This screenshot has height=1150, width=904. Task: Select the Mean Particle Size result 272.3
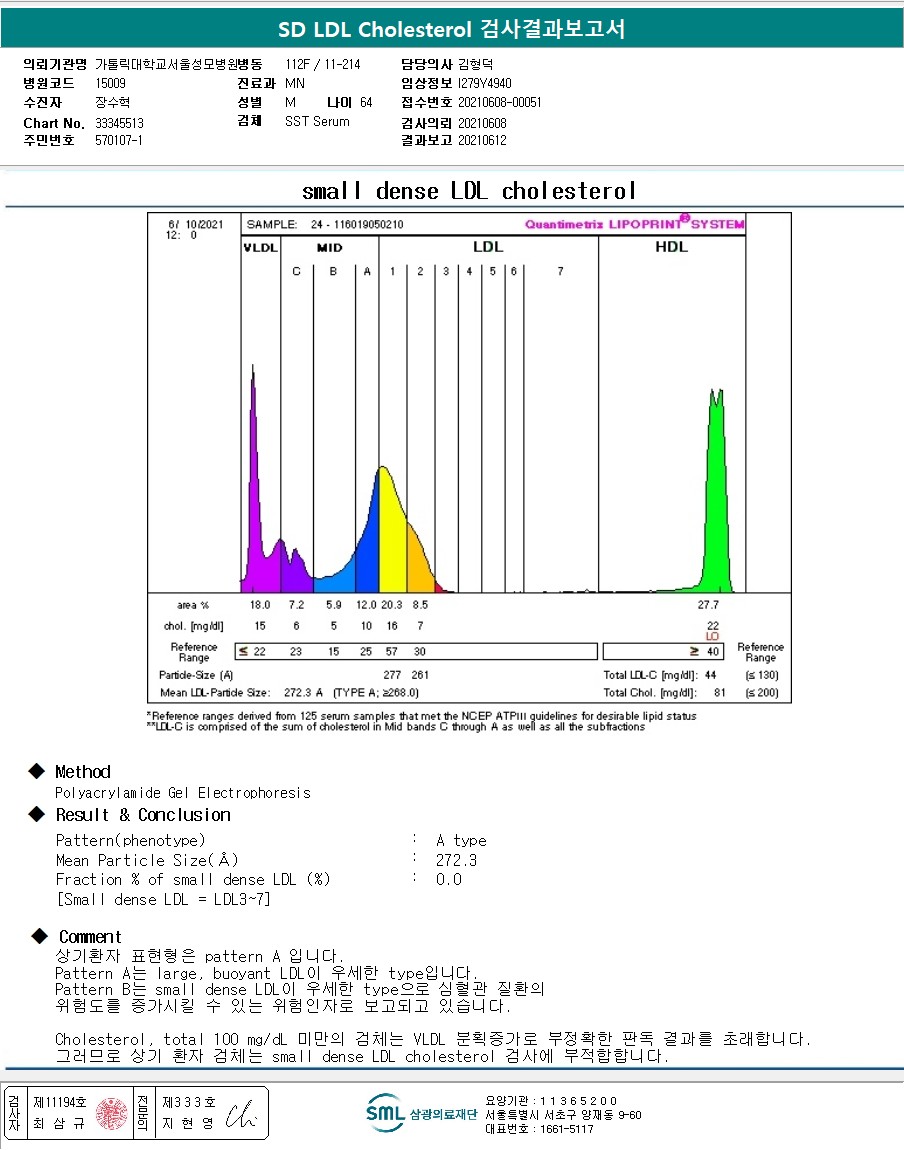456,860
